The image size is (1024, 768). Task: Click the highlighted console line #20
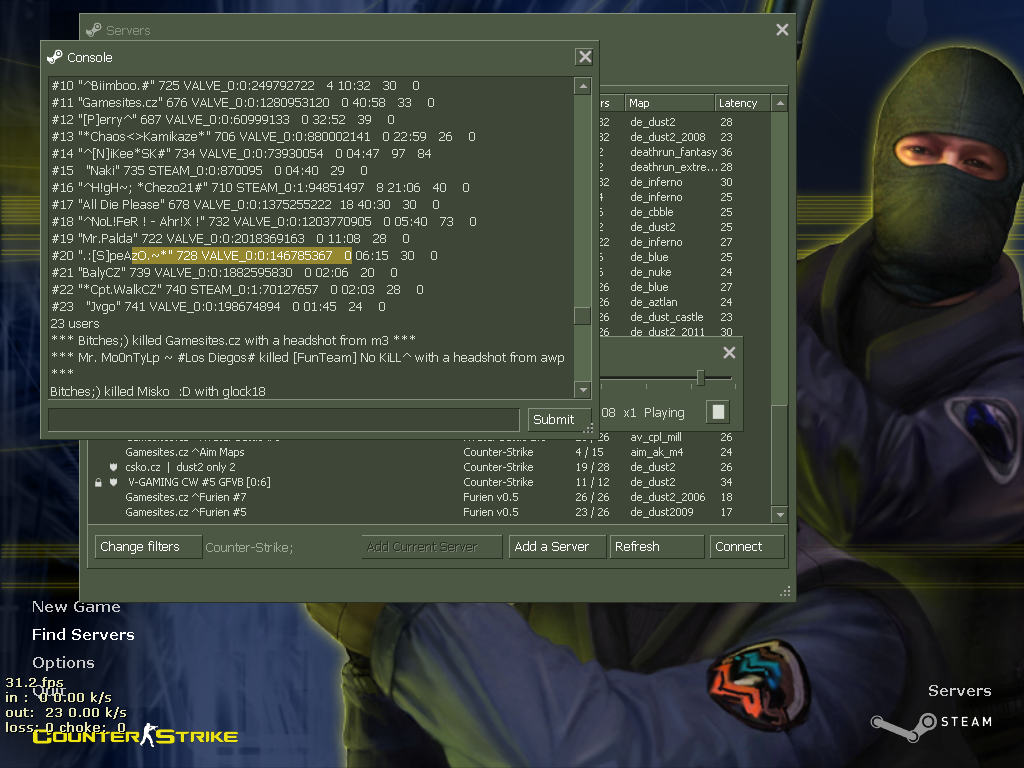point(245,255)
